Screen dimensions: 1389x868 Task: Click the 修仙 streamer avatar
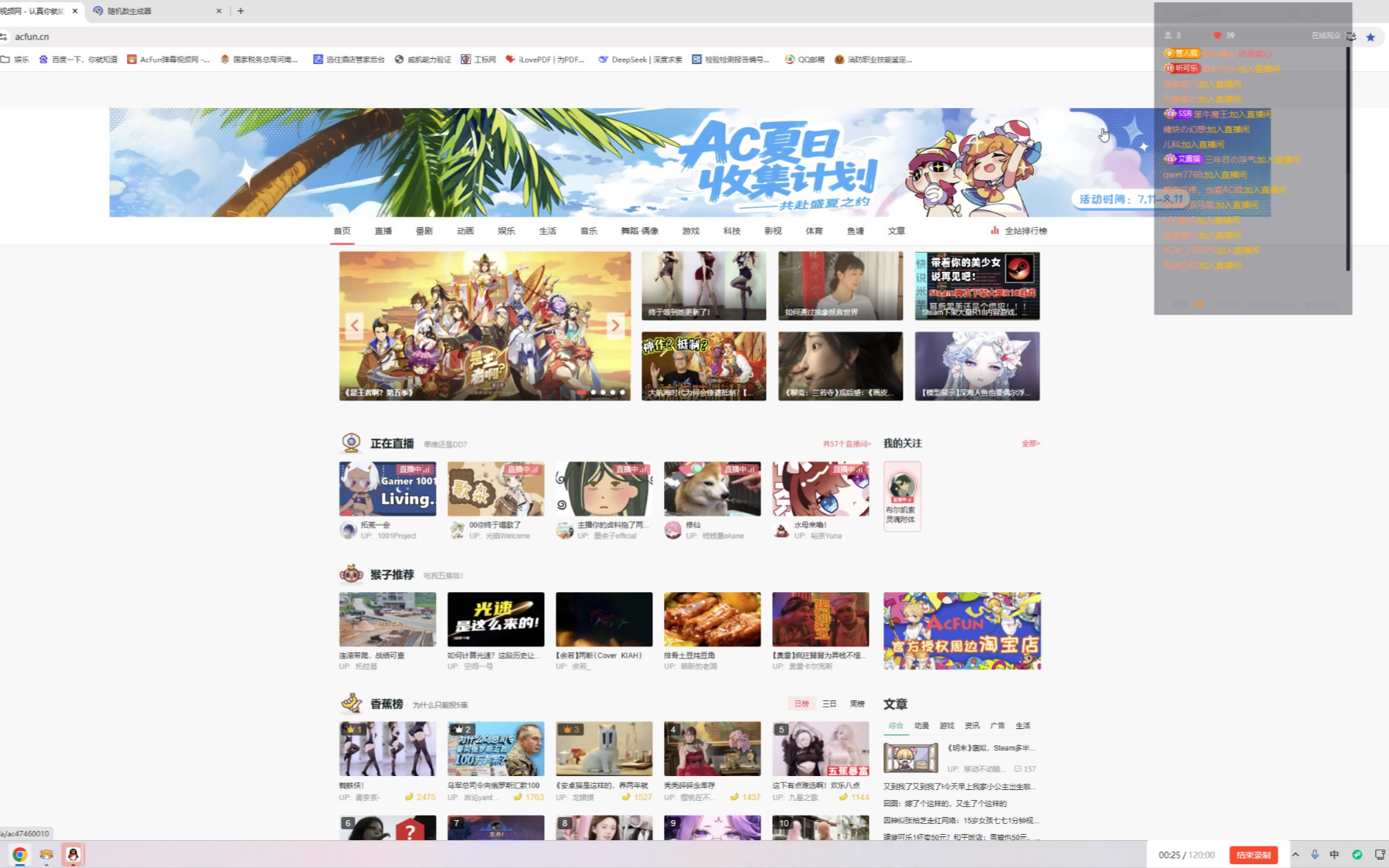672,529
